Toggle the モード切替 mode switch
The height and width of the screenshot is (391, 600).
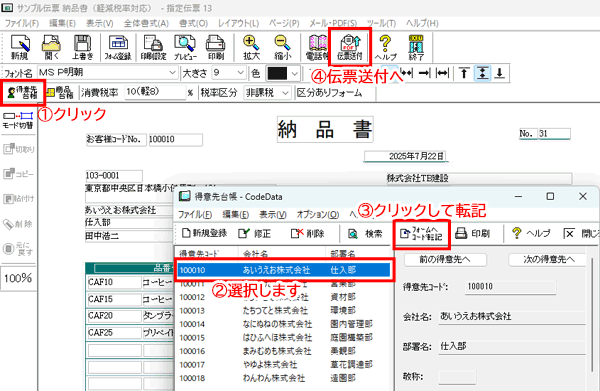(x=18, y=120)
